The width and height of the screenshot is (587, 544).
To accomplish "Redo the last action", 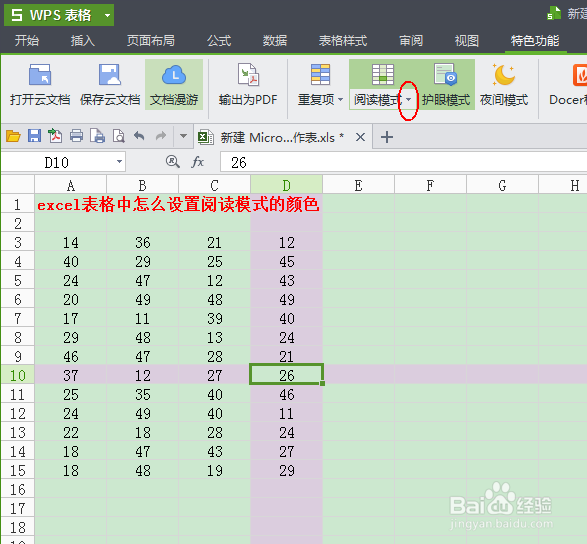I will pyautogui.click(x=161, y=136).
